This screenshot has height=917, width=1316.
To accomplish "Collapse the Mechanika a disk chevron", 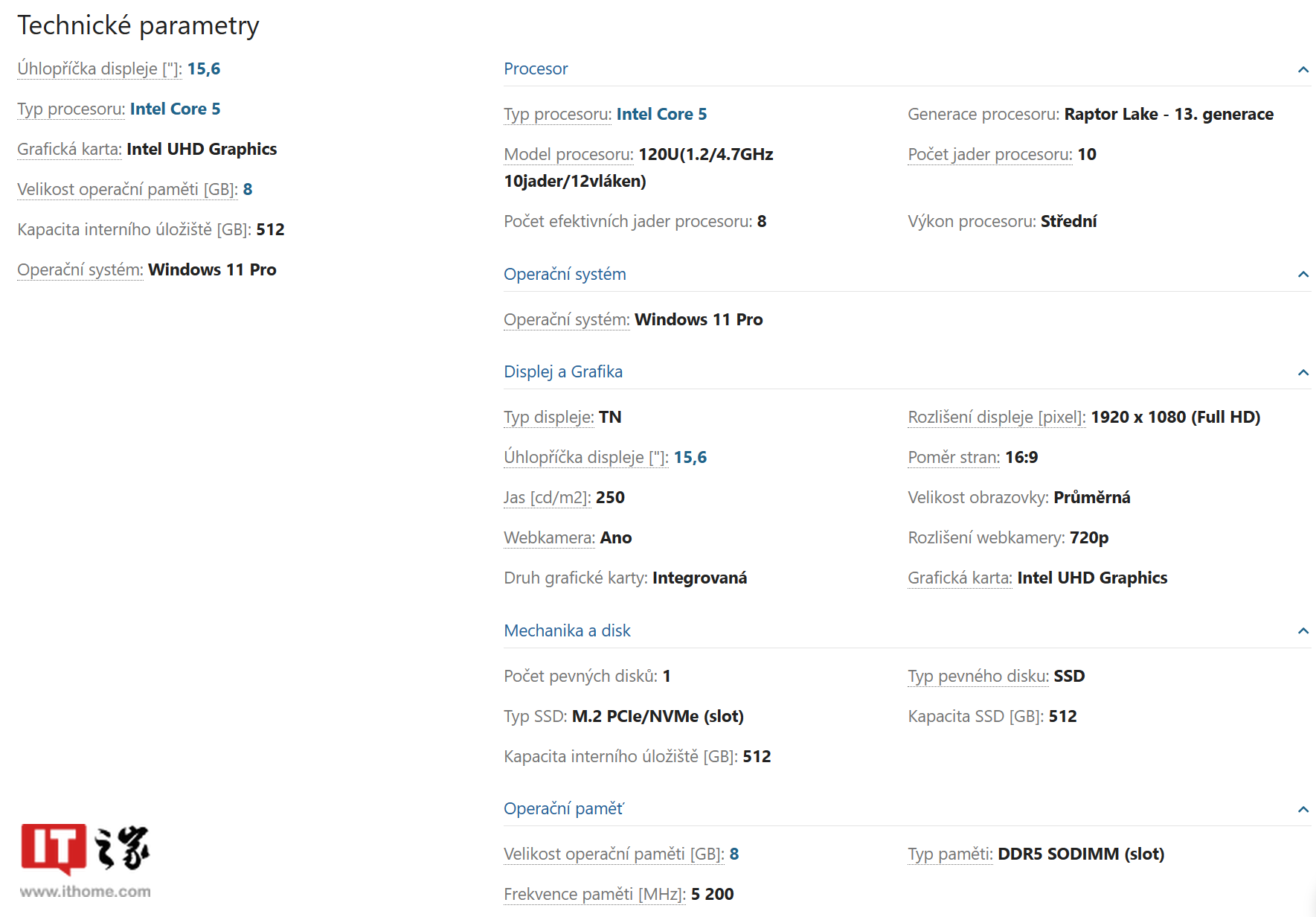I will pyautogui.click(x=1303, y=631).
